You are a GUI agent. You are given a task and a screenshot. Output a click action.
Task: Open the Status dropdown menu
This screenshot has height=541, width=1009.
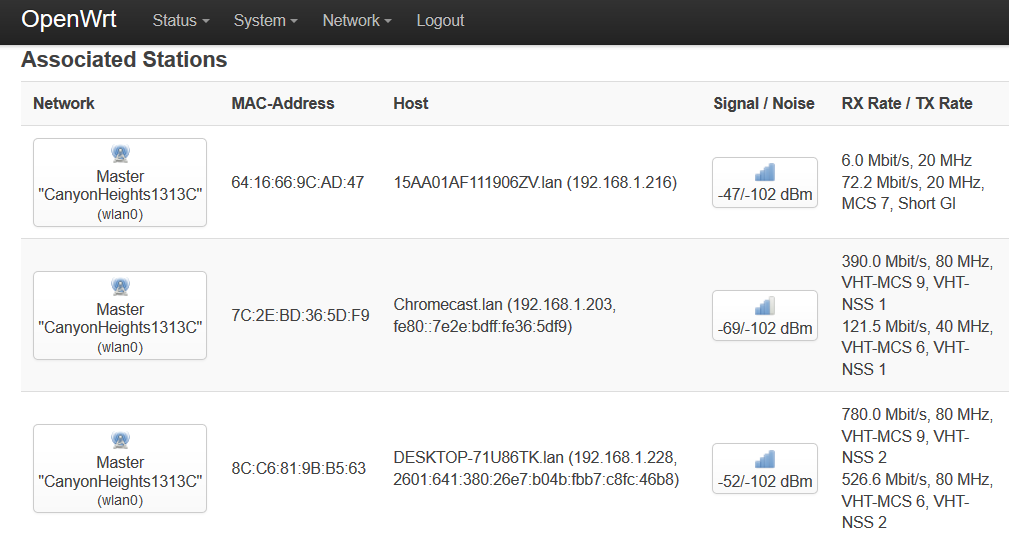coord(181,20)
